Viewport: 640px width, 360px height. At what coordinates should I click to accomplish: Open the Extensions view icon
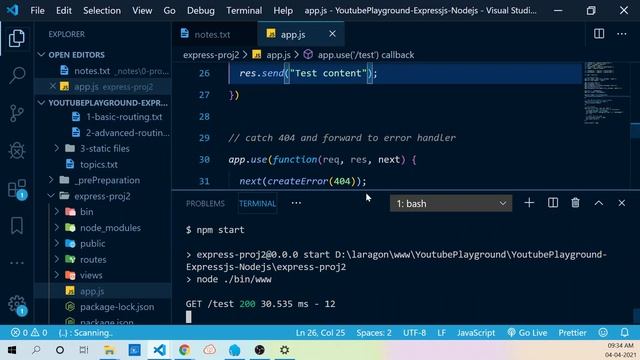click(17, 189)
